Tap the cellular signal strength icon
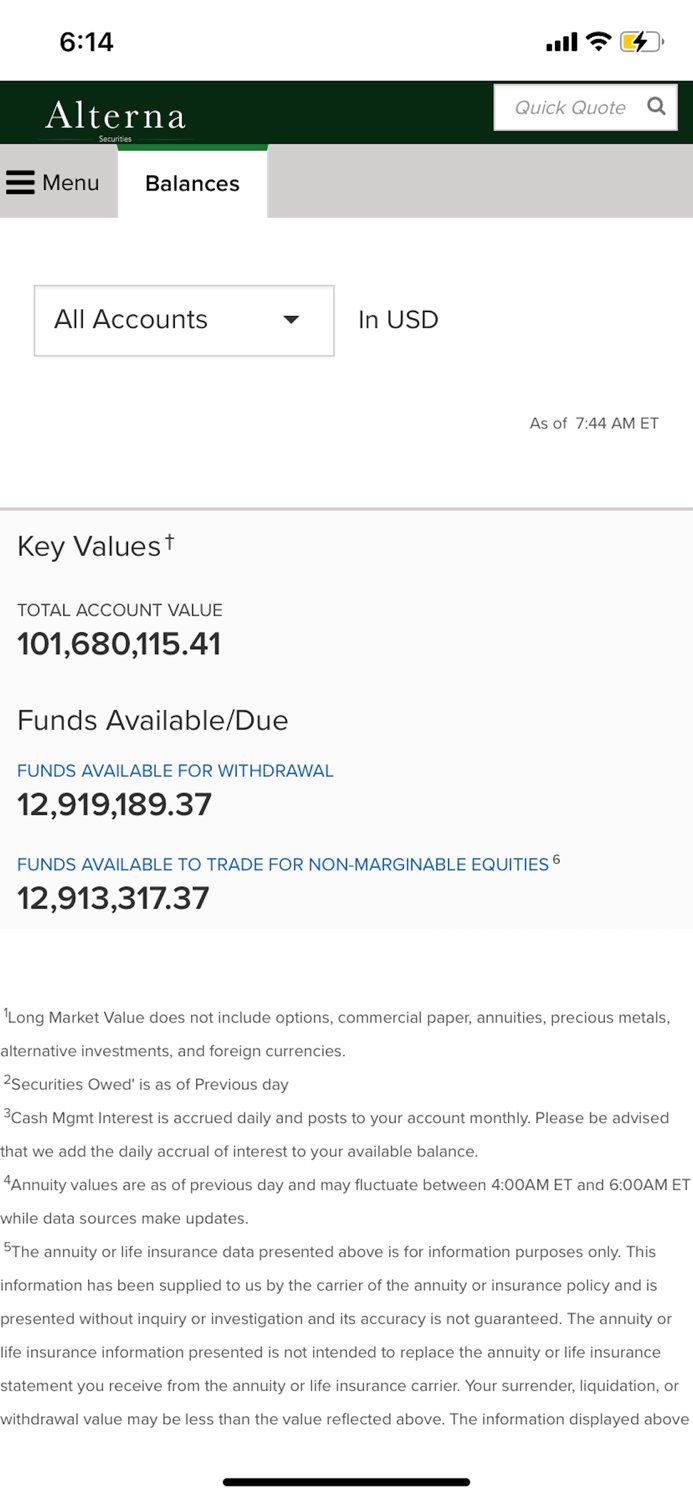This screenshot has height=1500, width=693. tap(561, 41)
